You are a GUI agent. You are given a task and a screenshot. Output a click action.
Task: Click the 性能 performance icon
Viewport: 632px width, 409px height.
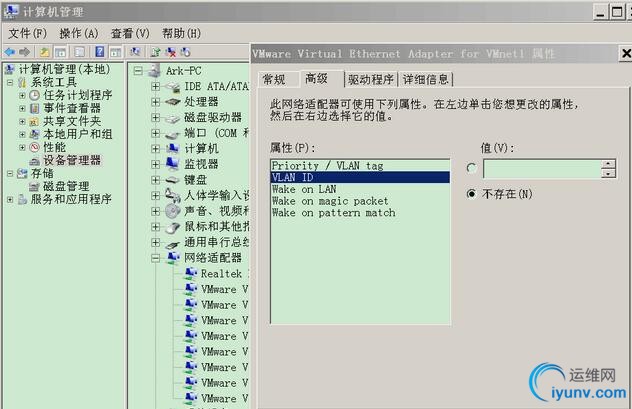[35, 147]
